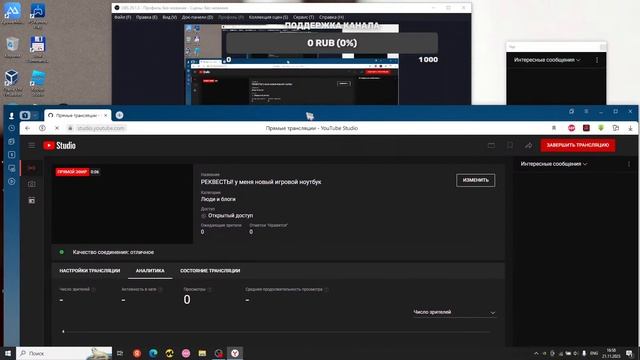Open Справка menu in OBS
This screenshot has width=640, height=360.
[x=331, y=17]
